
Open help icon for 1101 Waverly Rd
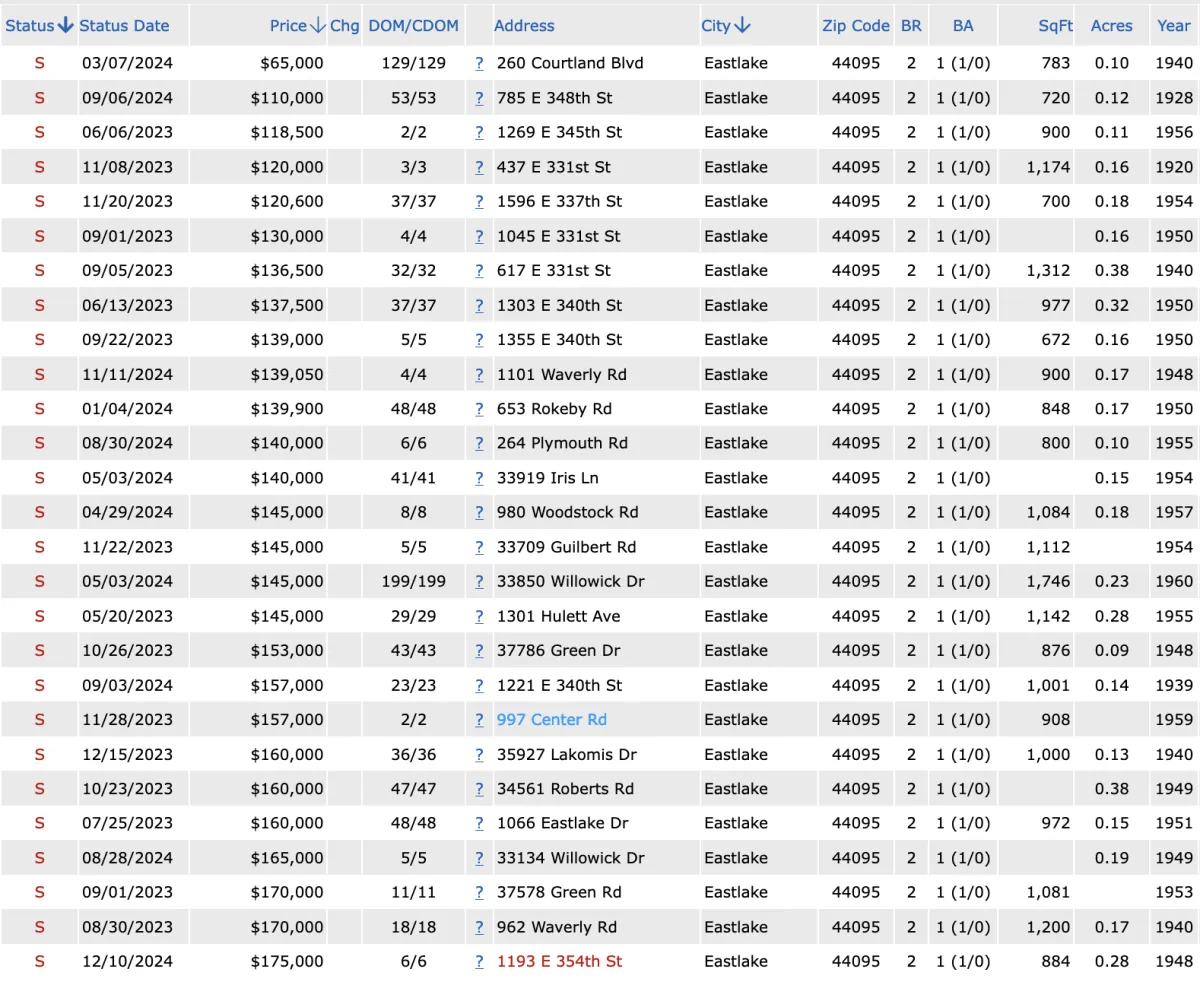(x=479, y=374)
